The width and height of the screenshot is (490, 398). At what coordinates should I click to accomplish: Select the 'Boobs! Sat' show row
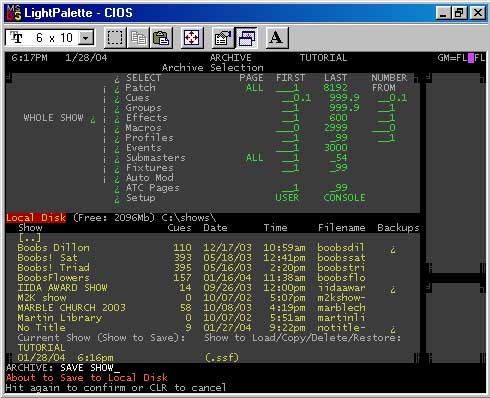[212, 258]
